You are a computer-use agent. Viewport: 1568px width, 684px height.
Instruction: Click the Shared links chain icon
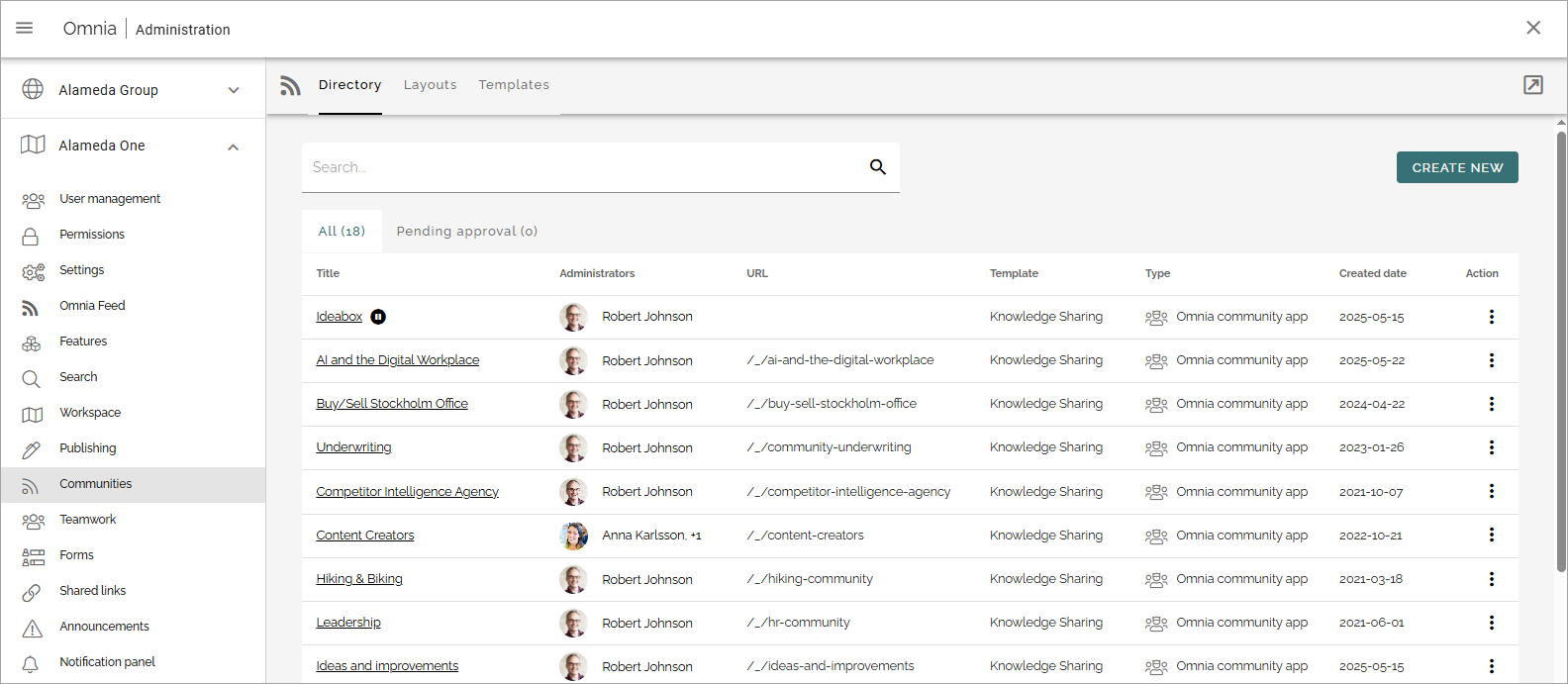coord(32,592)
